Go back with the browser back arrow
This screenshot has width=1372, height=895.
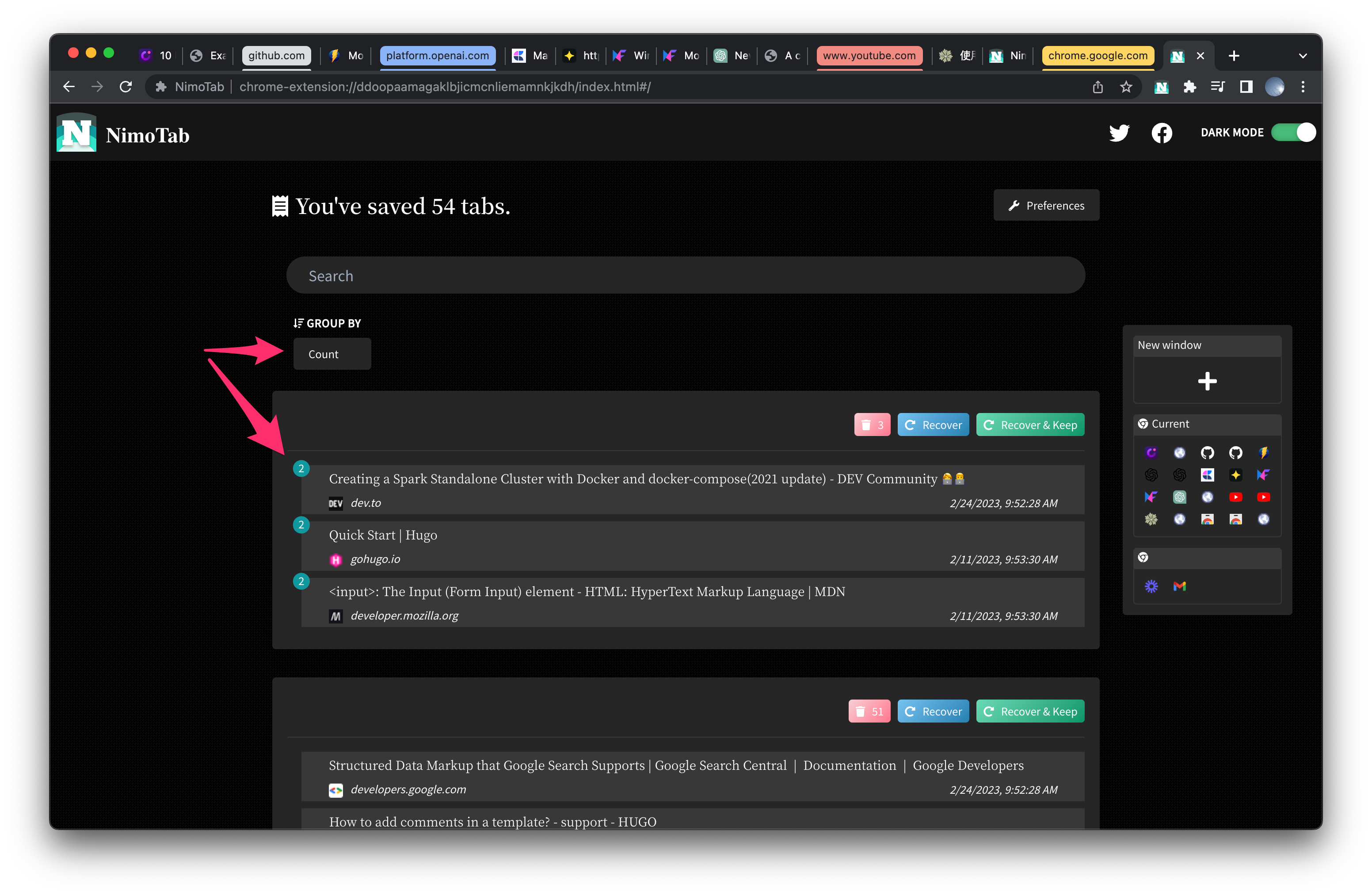pos(69,87)
